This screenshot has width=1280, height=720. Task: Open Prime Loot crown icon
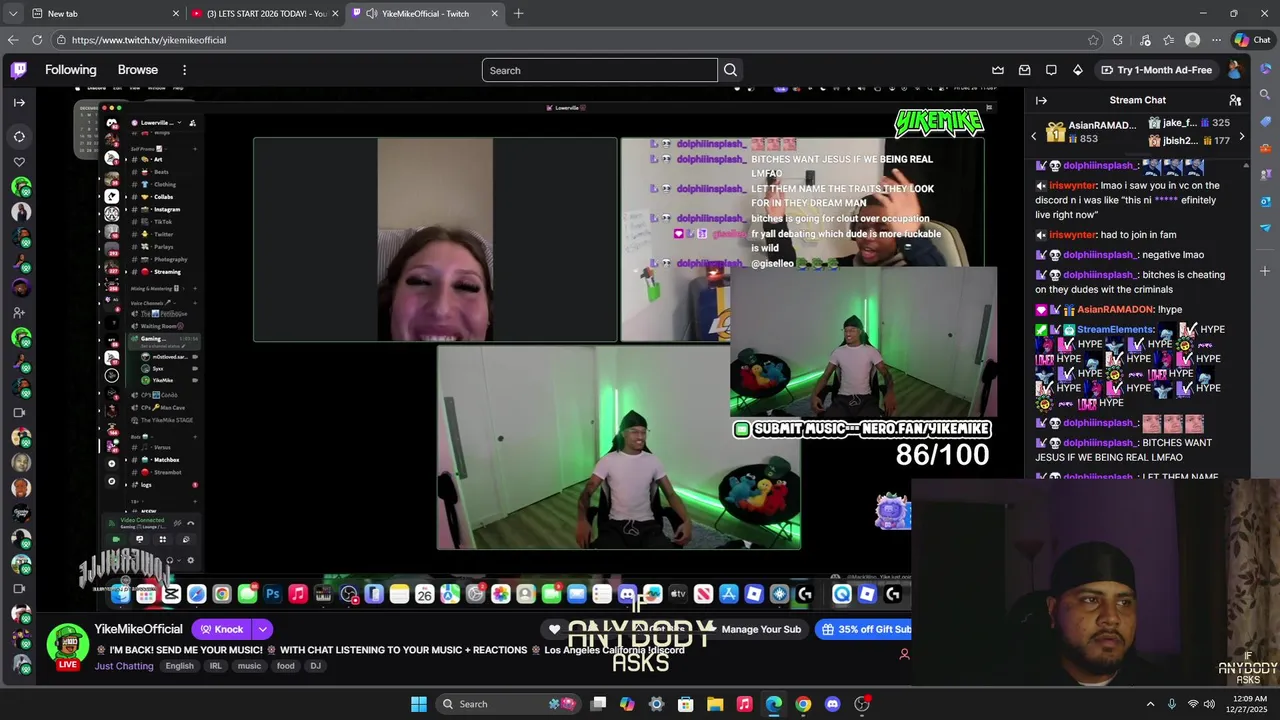[998, 70]
